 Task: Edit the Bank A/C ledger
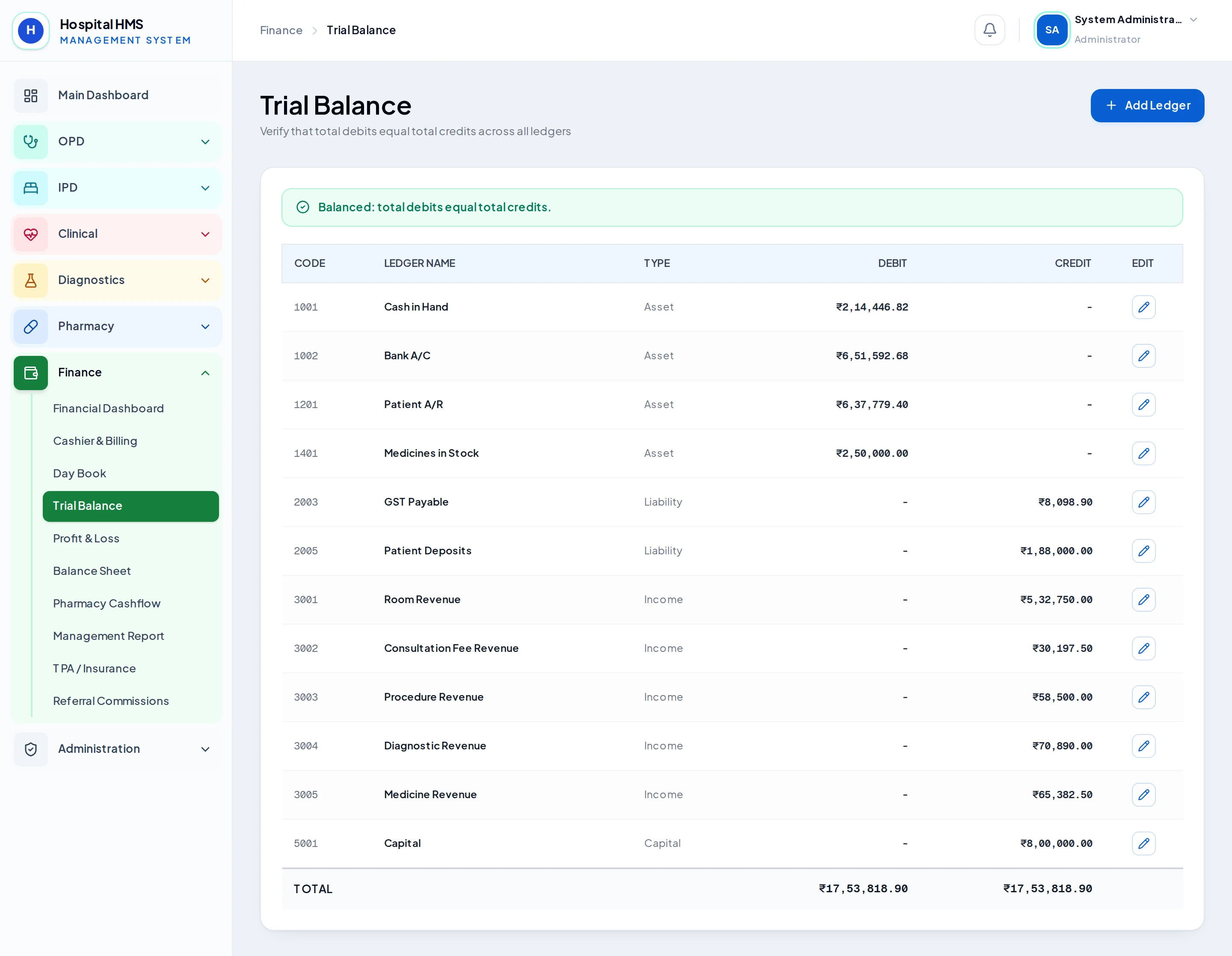[1143, 356]
